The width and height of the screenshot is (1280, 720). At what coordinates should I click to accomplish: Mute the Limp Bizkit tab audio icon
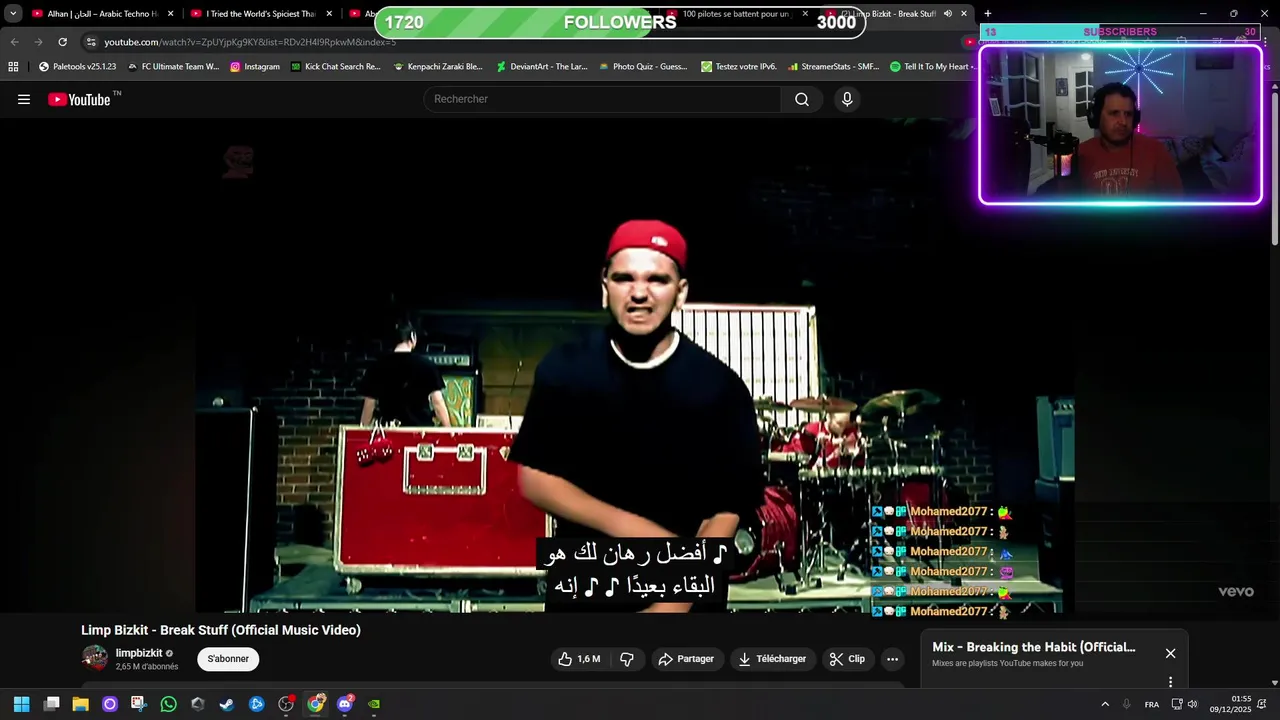pos(948,14)
